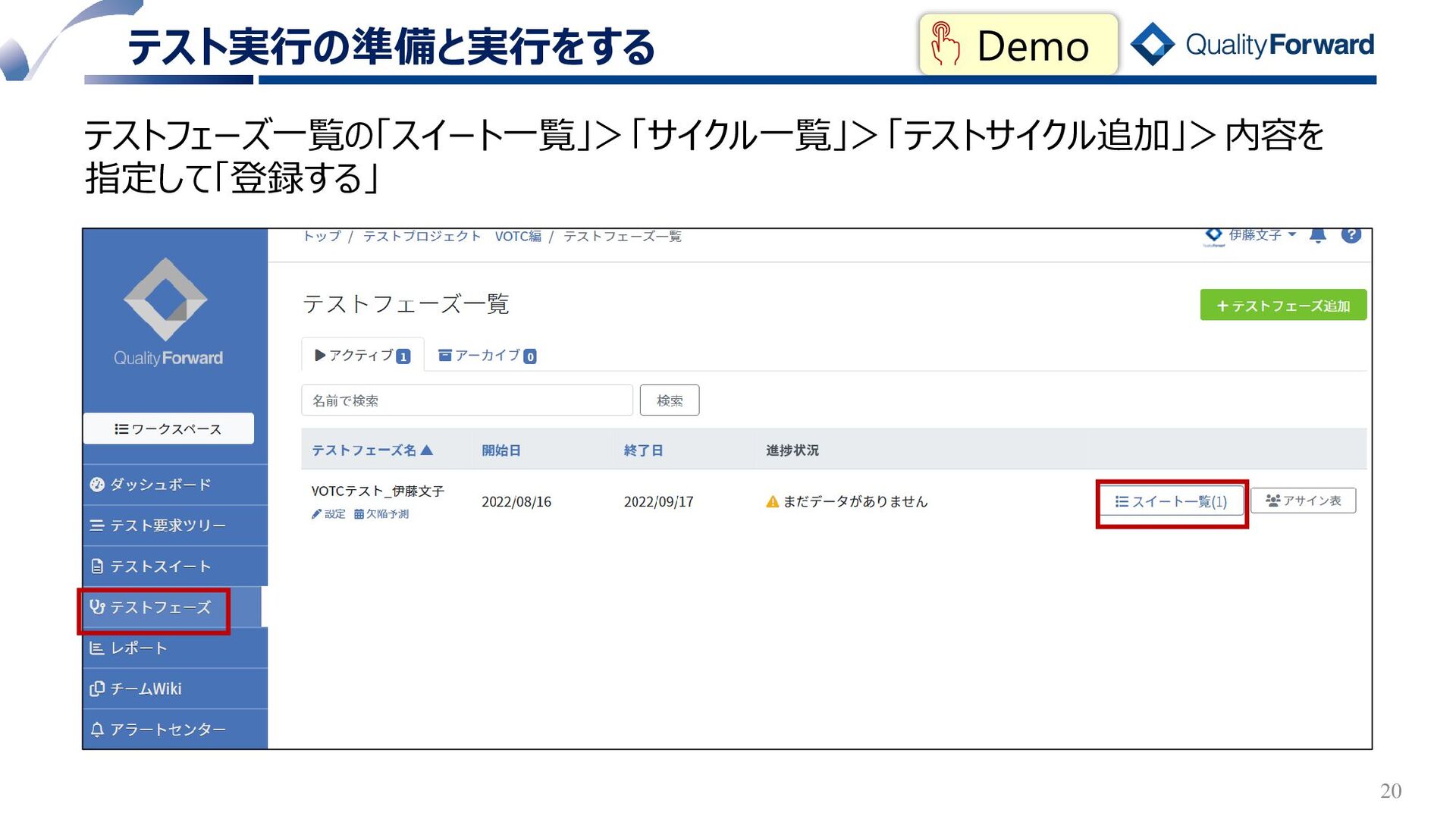Switch to the Active (アクティブ) tab
This screenshot has width=1456, height=819.
coord(362,356)
